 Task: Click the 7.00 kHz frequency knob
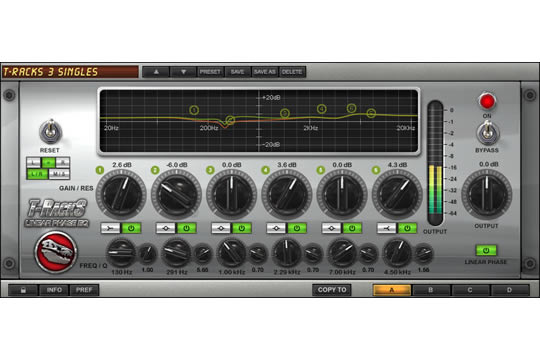point(342,253)
